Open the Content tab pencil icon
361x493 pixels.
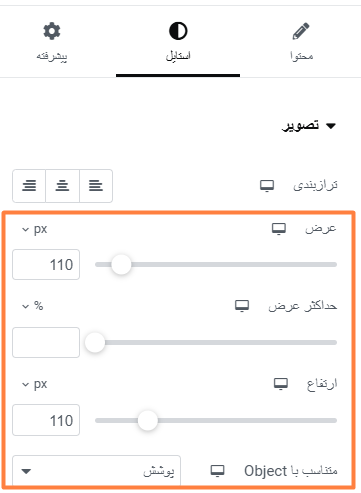tap(301, 31)
